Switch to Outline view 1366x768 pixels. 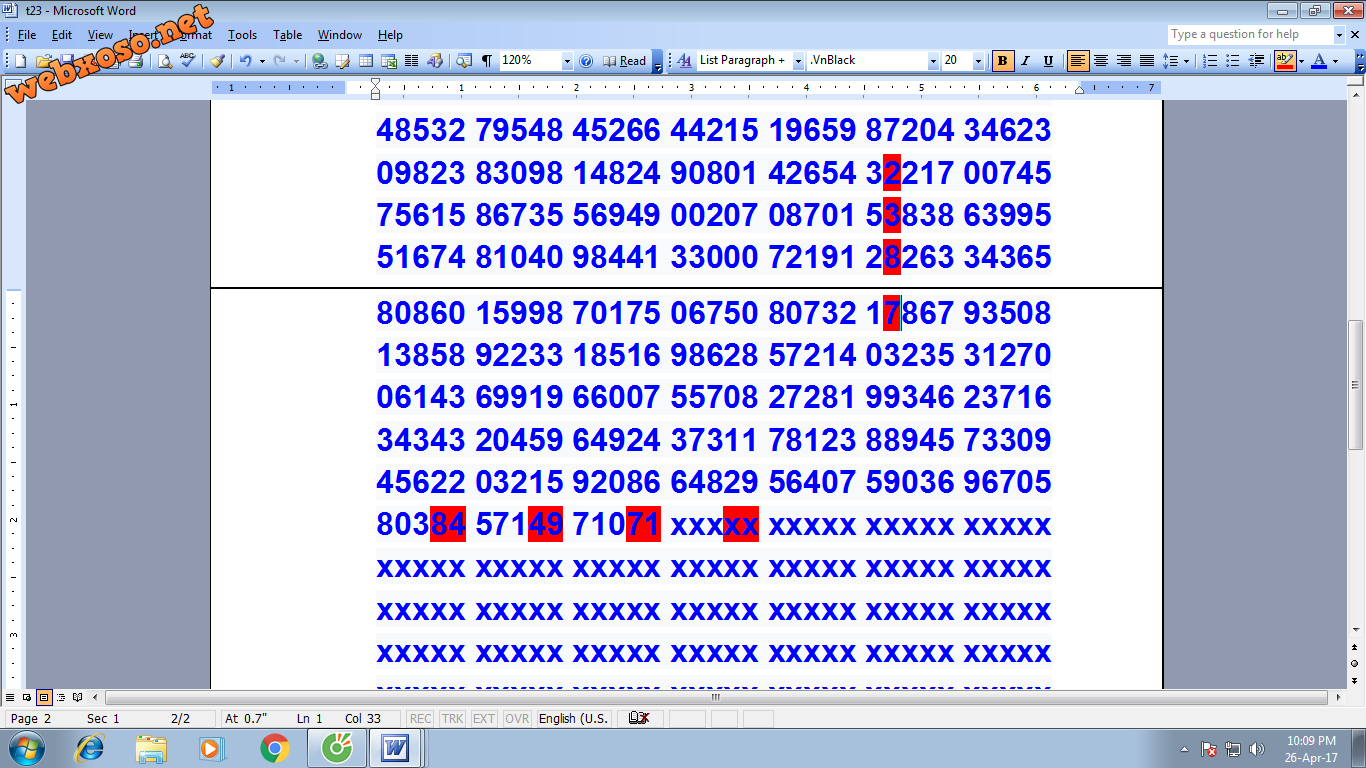click(x=61, y=697)
